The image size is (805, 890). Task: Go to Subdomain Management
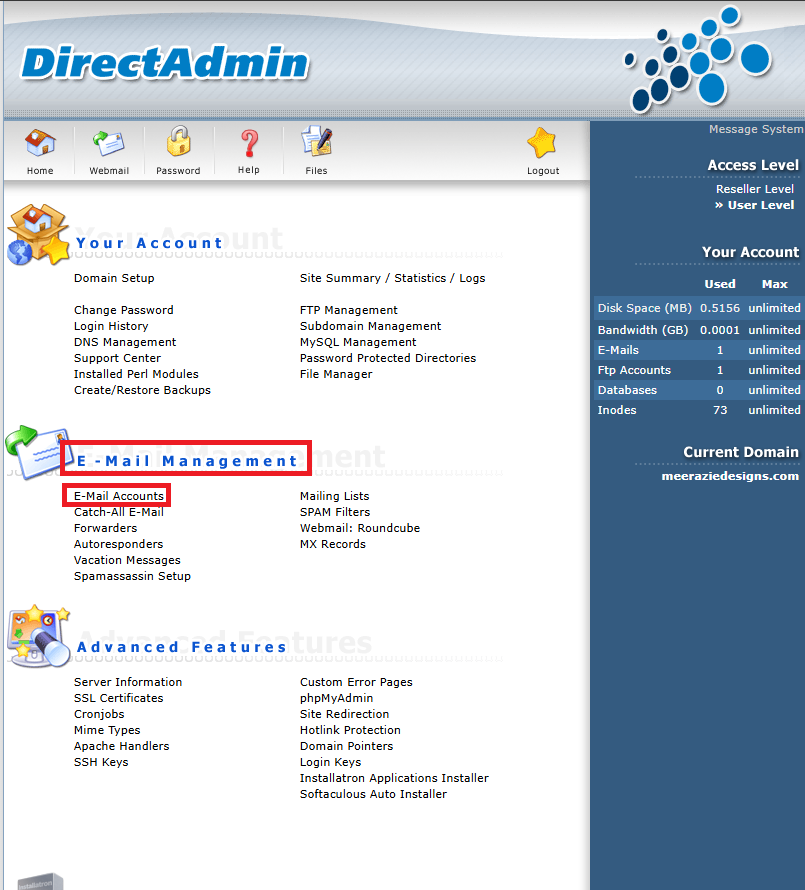point(371,326)
